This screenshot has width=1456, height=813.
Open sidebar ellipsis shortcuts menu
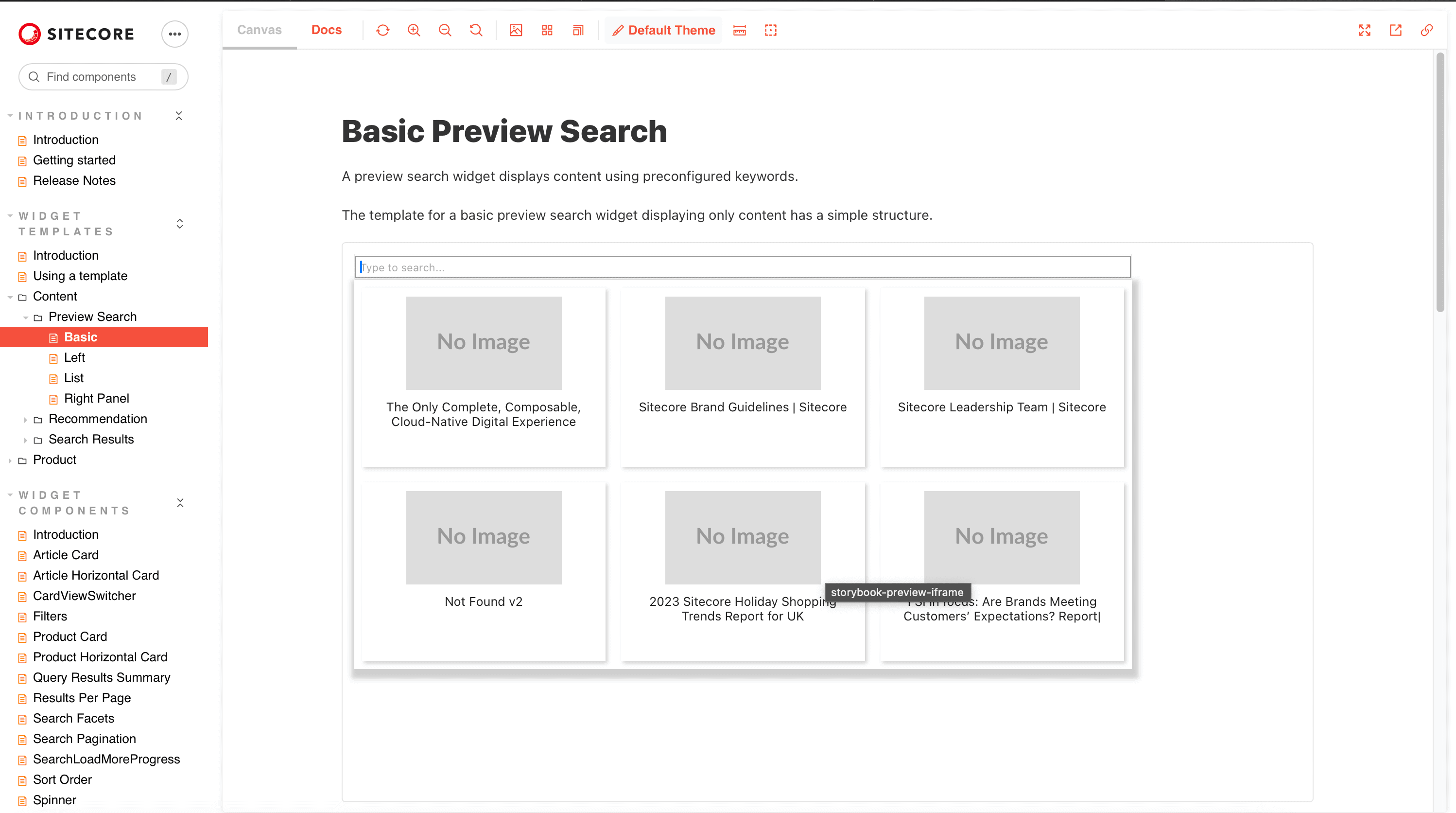pyautogui.click(x=174, y=34)
